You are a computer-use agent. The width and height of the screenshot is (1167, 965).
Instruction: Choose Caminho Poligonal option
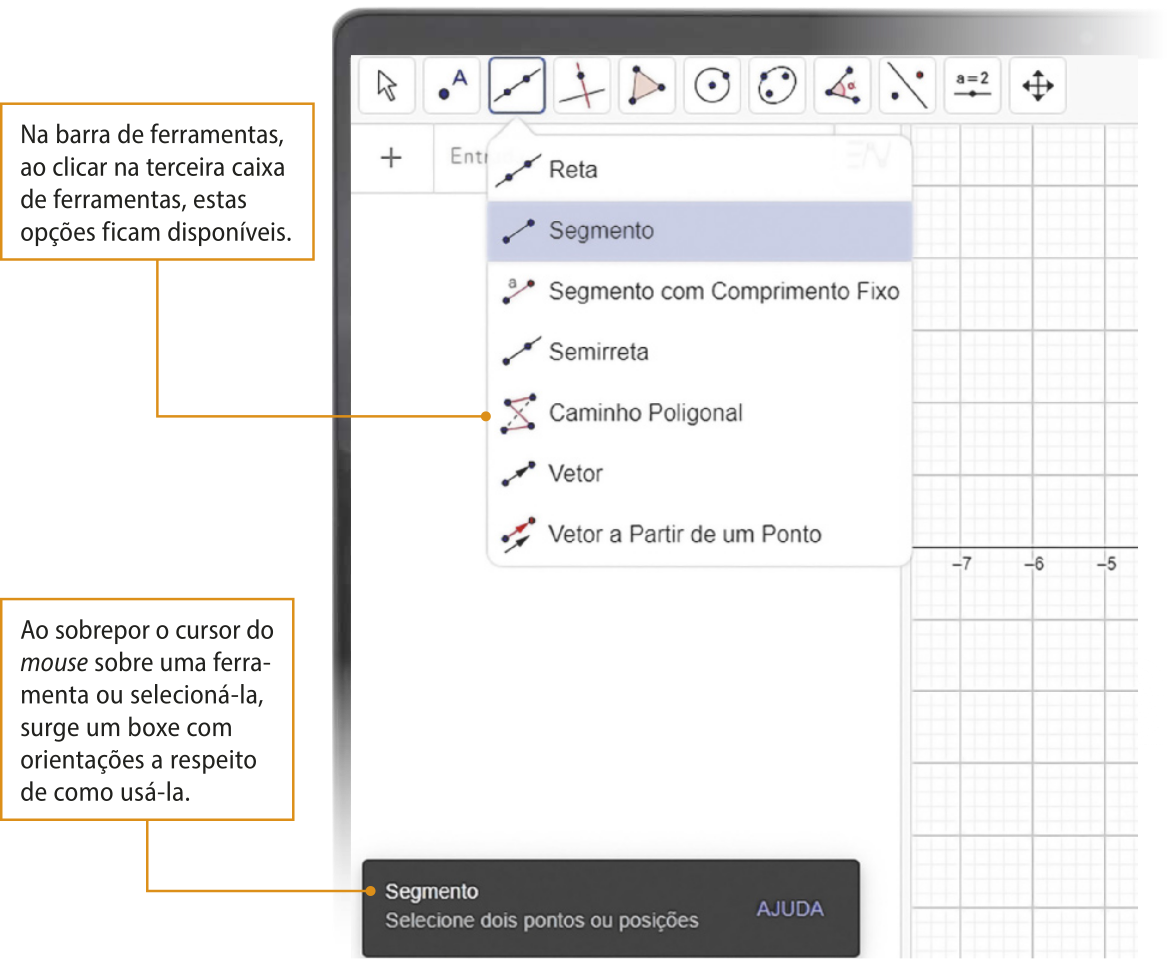[x=700, y=413]
